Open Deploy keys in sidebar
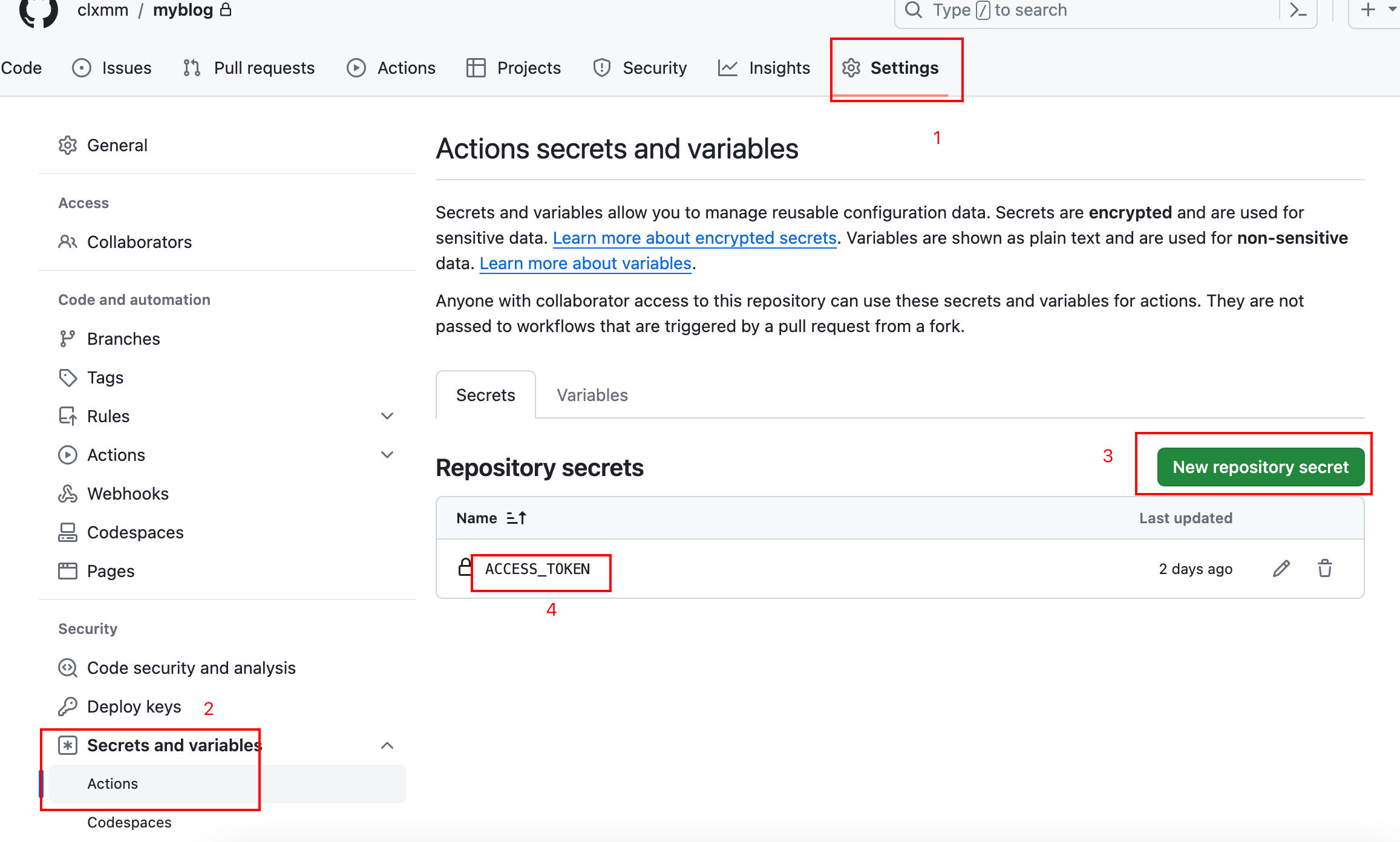 (x=134, y=707)
